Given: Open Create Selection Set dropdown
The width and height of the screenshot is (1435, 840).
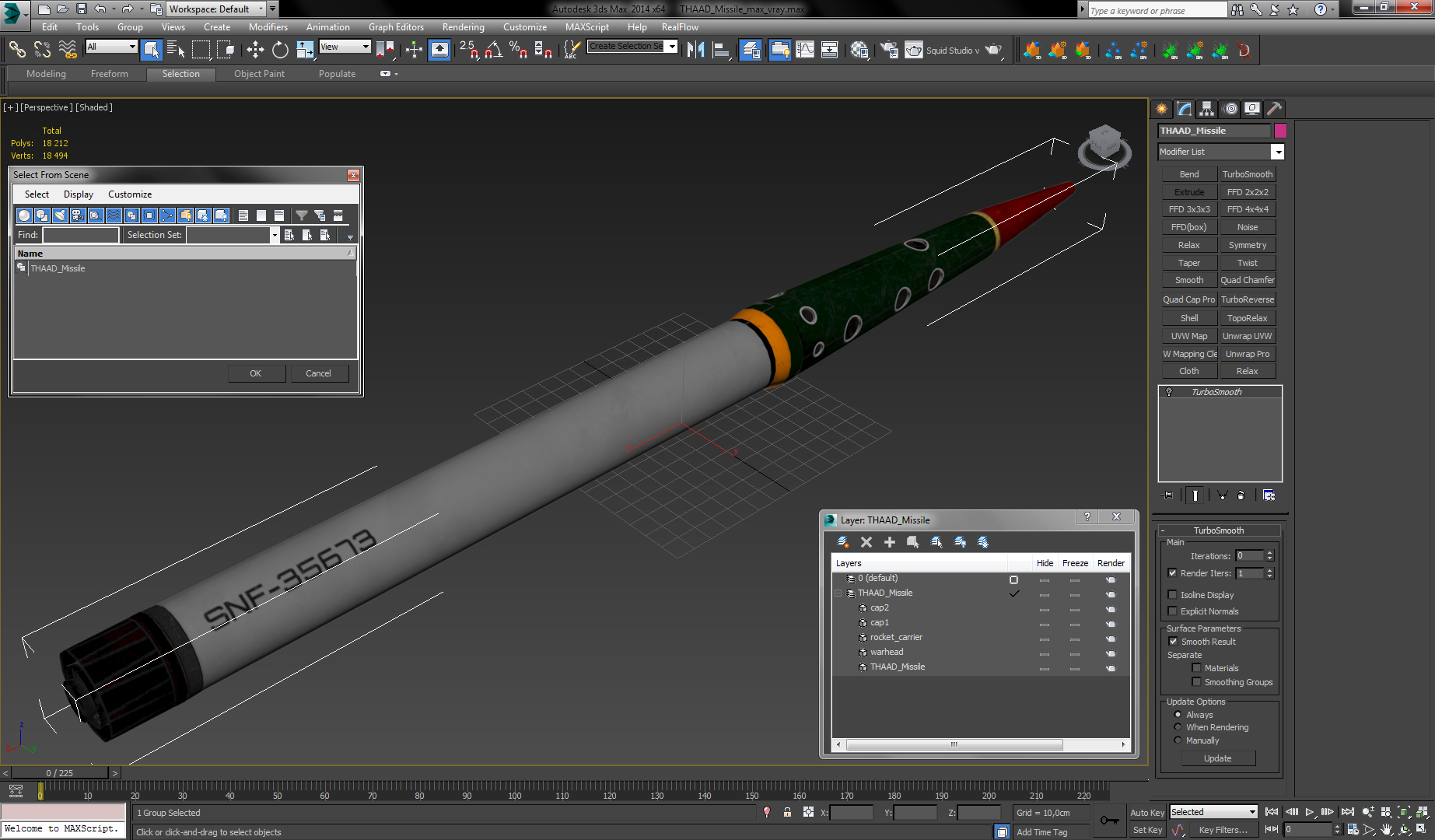Looking at the screenshot, I should 633,47.
